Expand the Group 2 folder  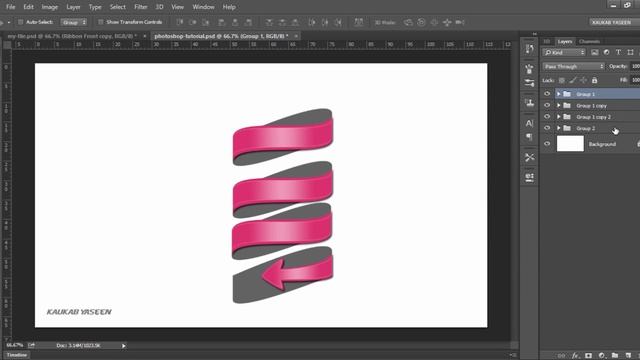tap(559, 128)
